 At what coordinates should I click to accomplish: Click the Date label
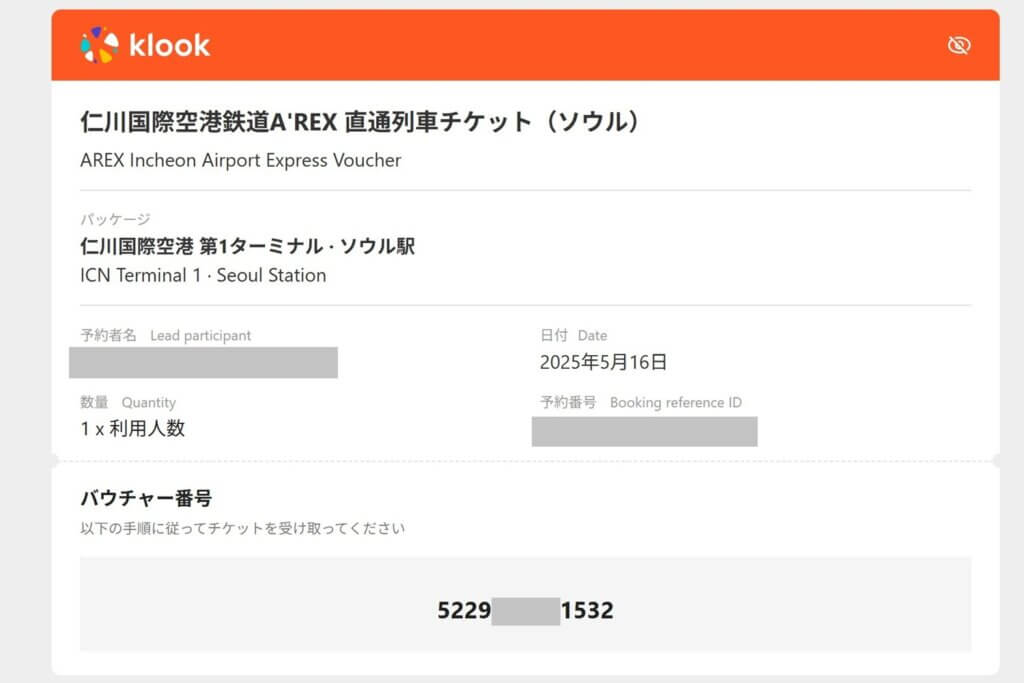[592, 336]
